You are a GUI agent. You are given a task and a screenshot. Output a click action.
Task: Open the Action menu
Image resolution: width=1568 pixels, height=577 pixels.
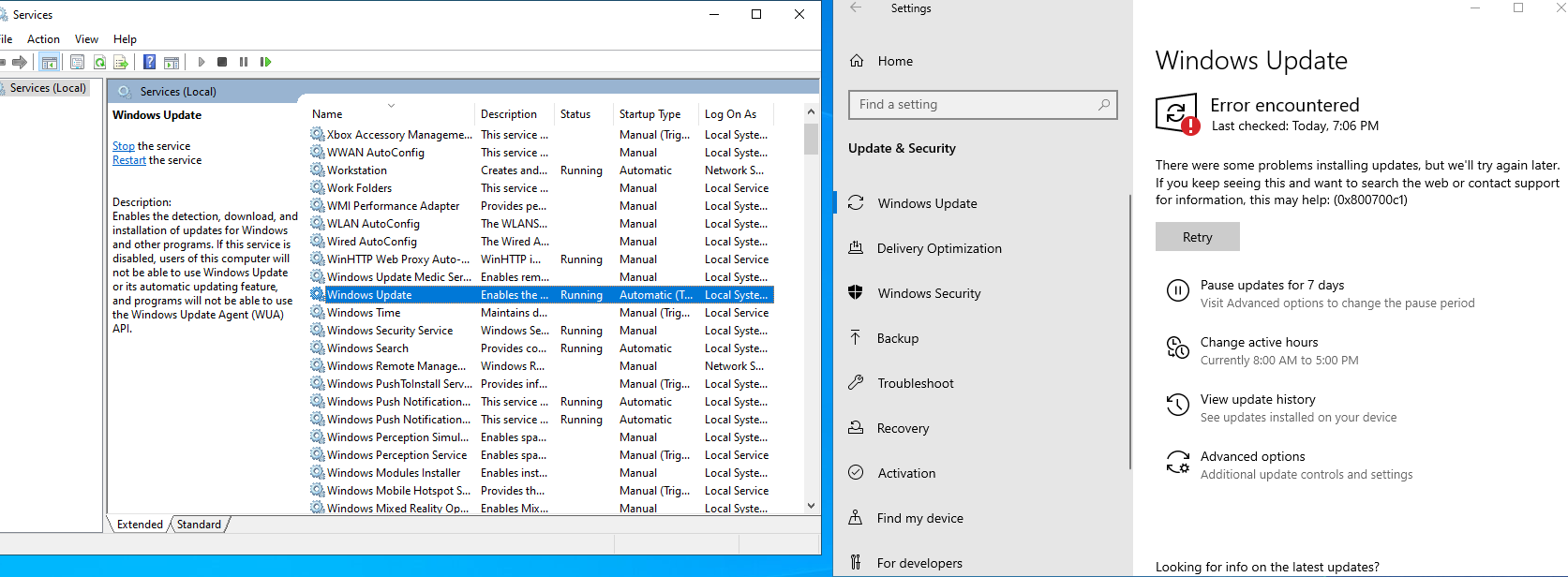(x=43, y=39)
